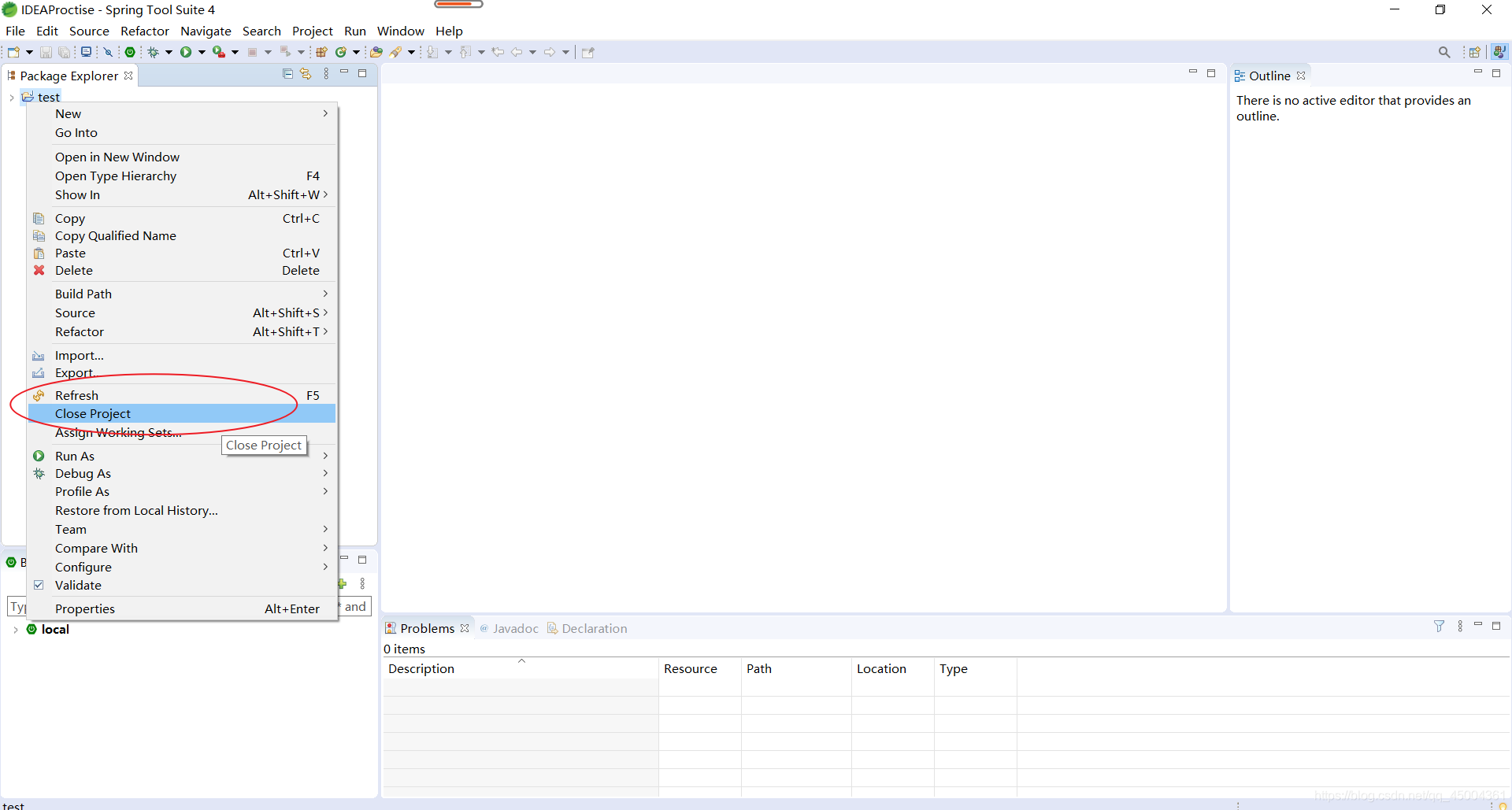Sort by Location column header

[x=892, y=668]
